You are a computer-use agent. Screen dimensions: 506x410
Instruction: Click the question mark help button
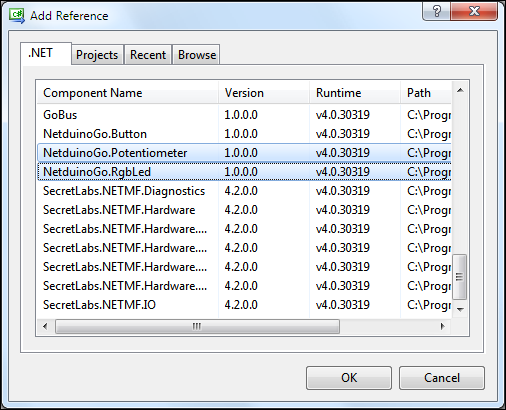click(436, 12)
